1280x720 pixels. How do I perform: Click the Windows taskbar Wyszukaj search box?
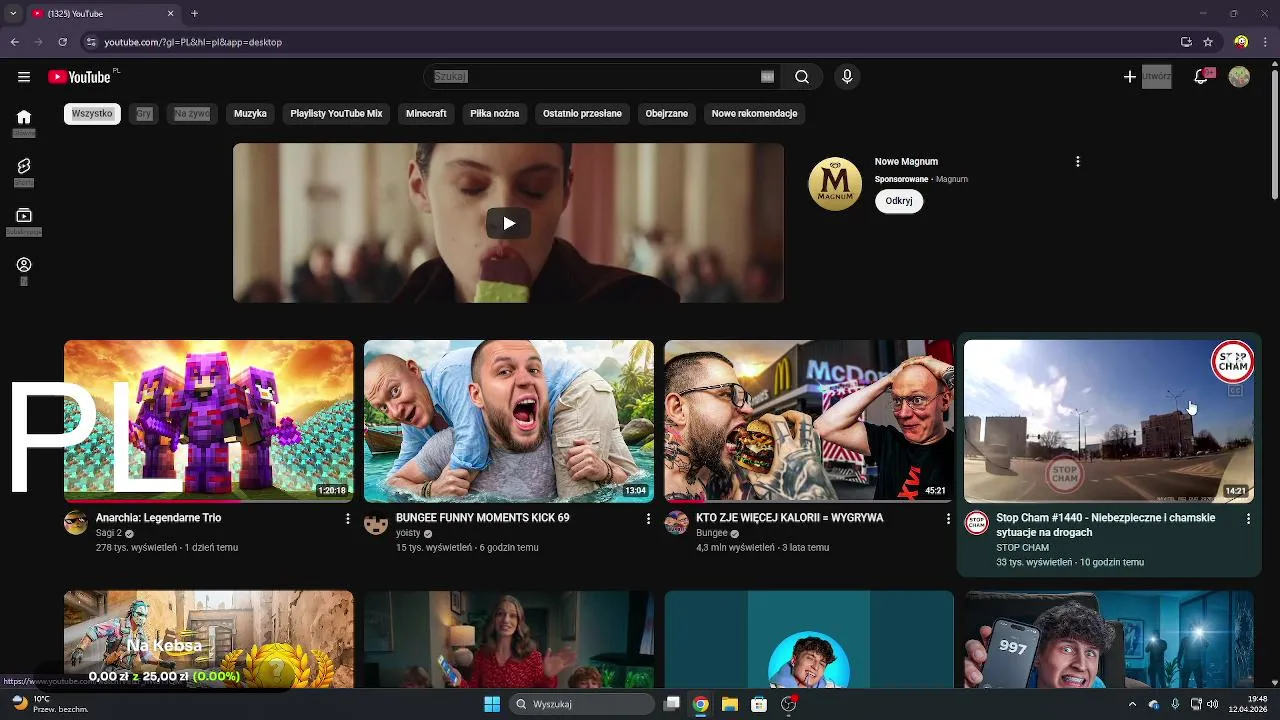pyautogui.click(x=582, y=704)
